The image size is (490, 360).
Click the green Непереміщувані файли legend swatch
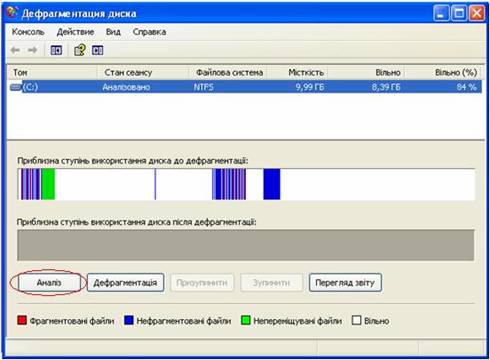(246, 320)
